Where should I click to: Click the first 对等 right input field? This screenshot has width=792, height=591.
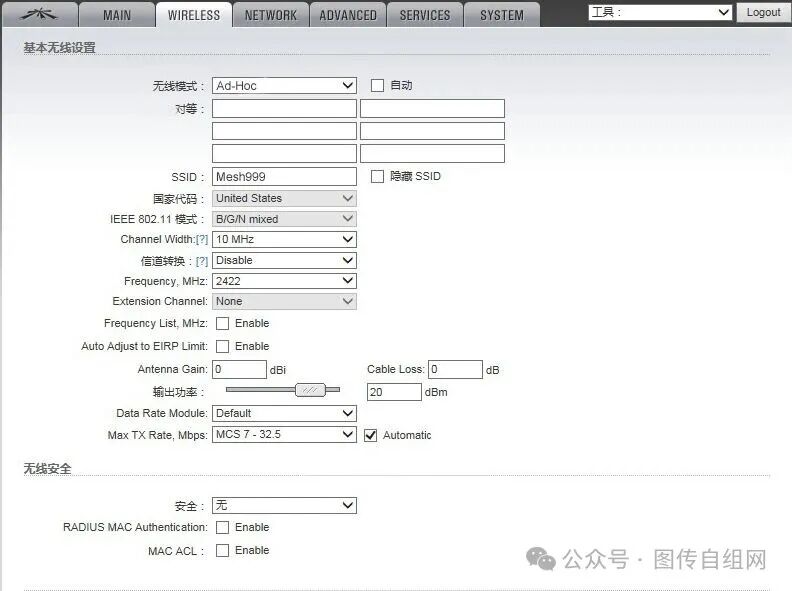(x=432, y=108)
